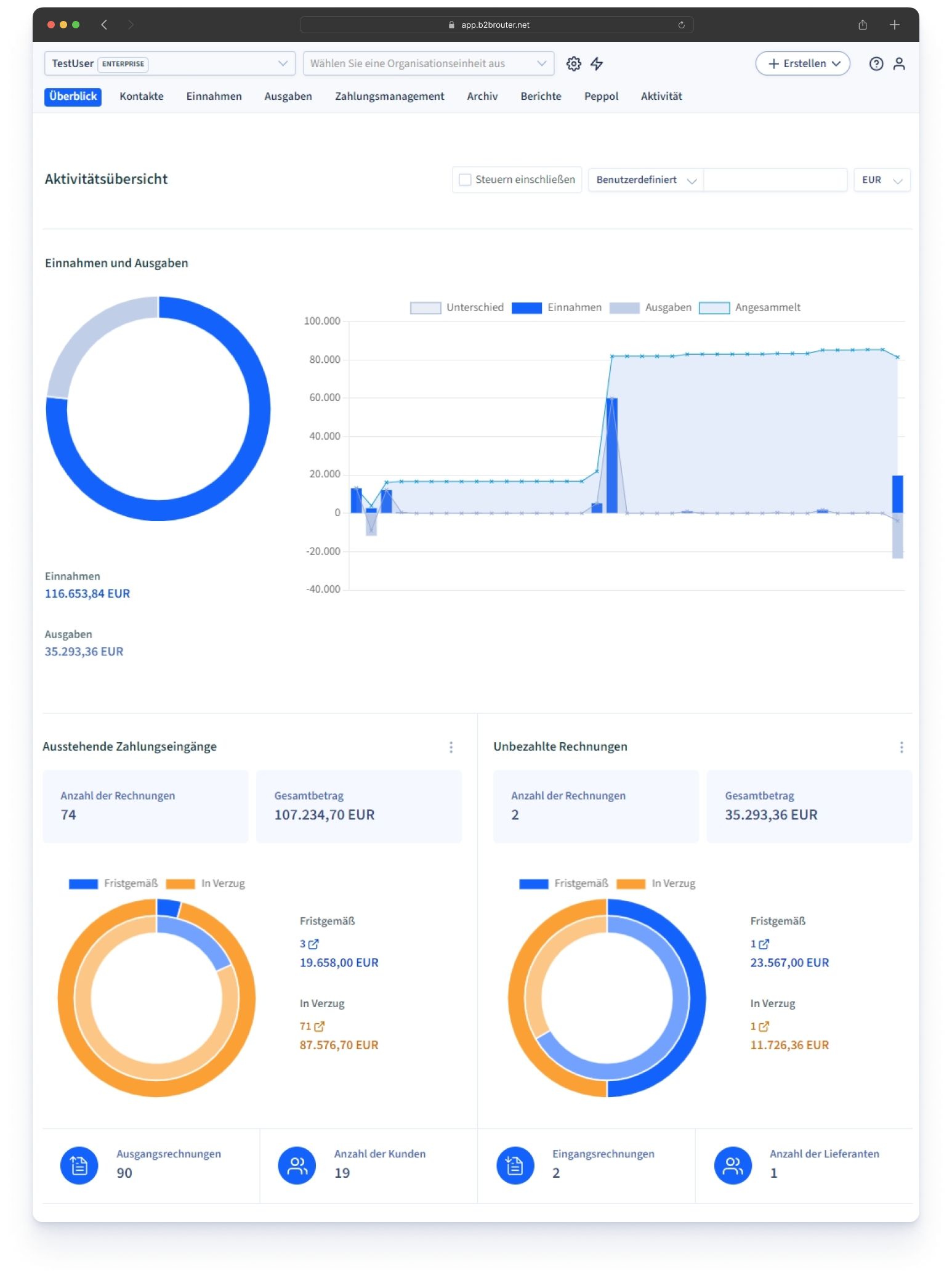The height and width of the screenshot is (1280, 952).
Task: Open external link beside 23.567,00 EUR Fristgemäß
Action: pyautogui.click(x=764, y=944)
